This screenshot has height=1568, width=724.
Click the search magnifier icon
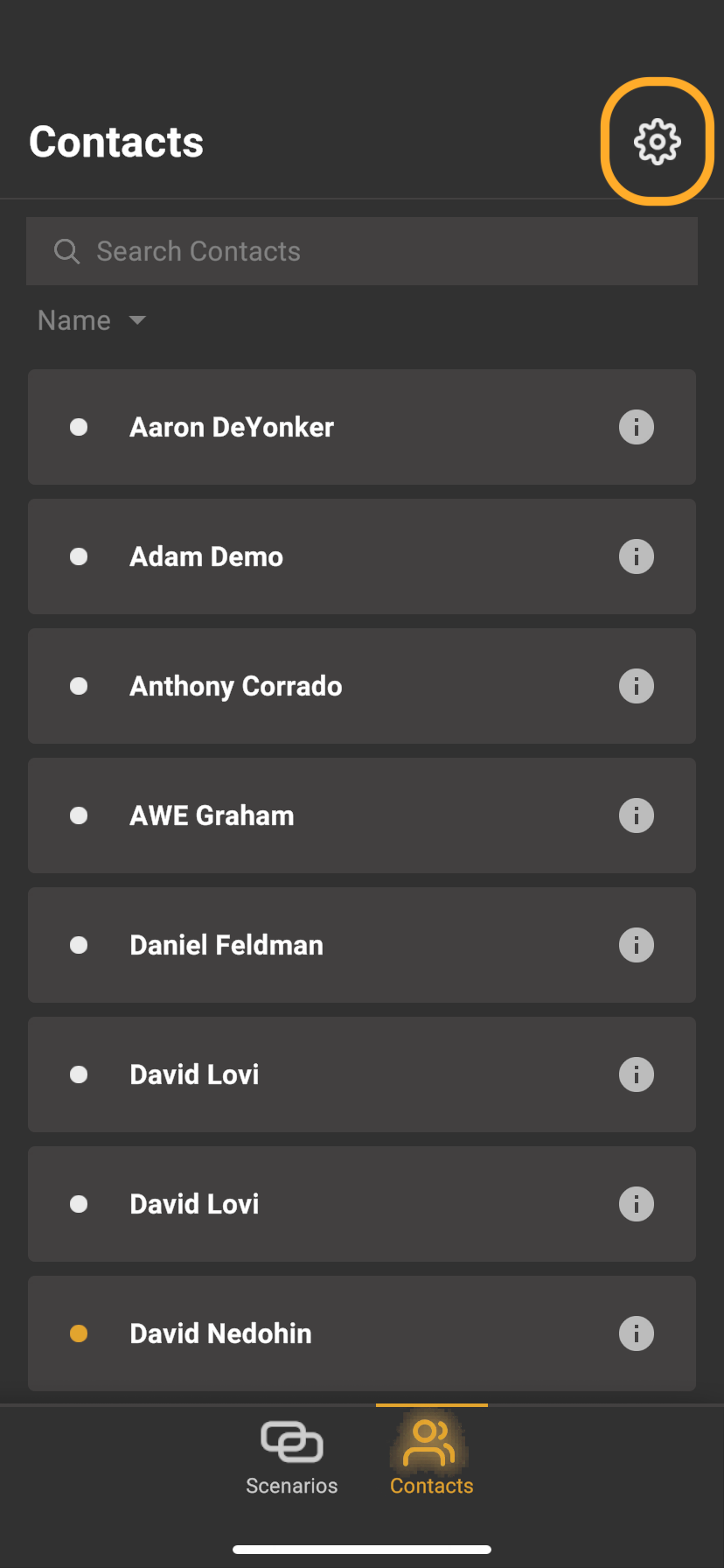click(67, 252)
